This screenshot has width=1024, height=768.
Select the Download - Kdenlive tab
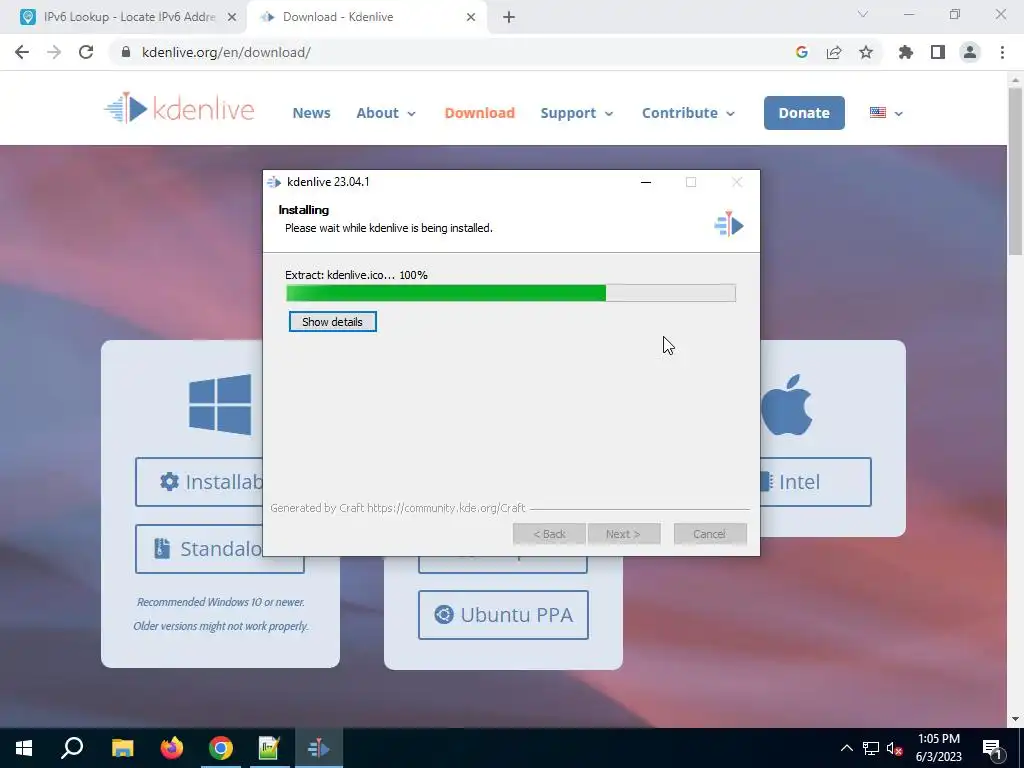pyautogui.click(x=369, y=17)
